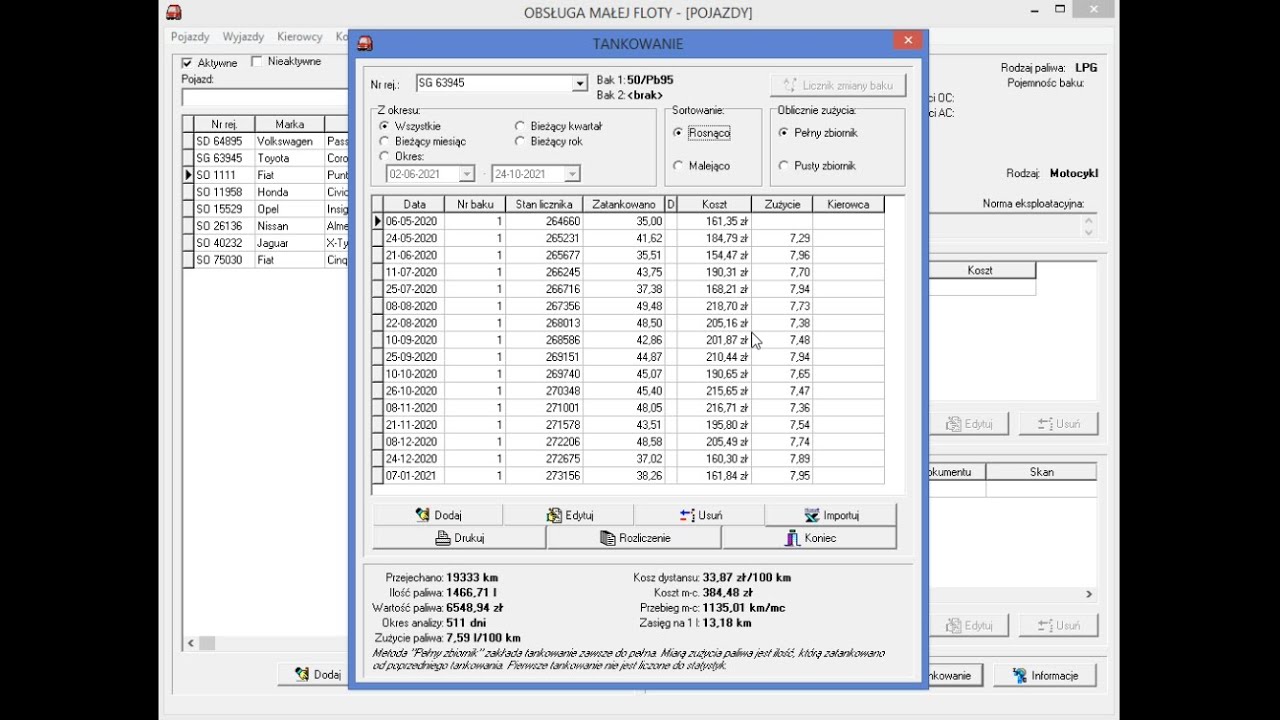Click odometer value 269740

pyautogui.click(x=544, y=374)
